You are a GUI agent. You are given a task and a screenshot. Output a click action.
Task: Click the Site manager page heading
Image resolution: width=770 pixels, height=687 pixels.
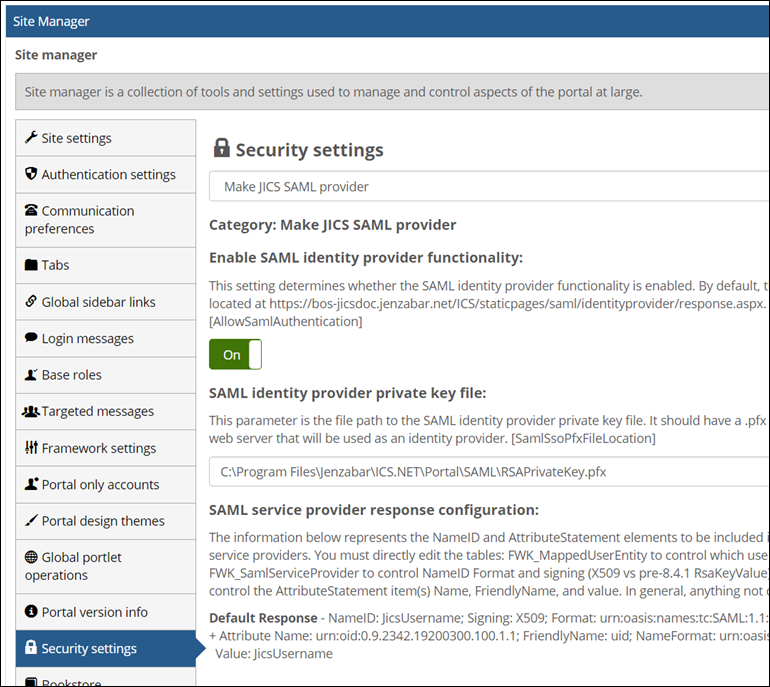click(56, 55)
